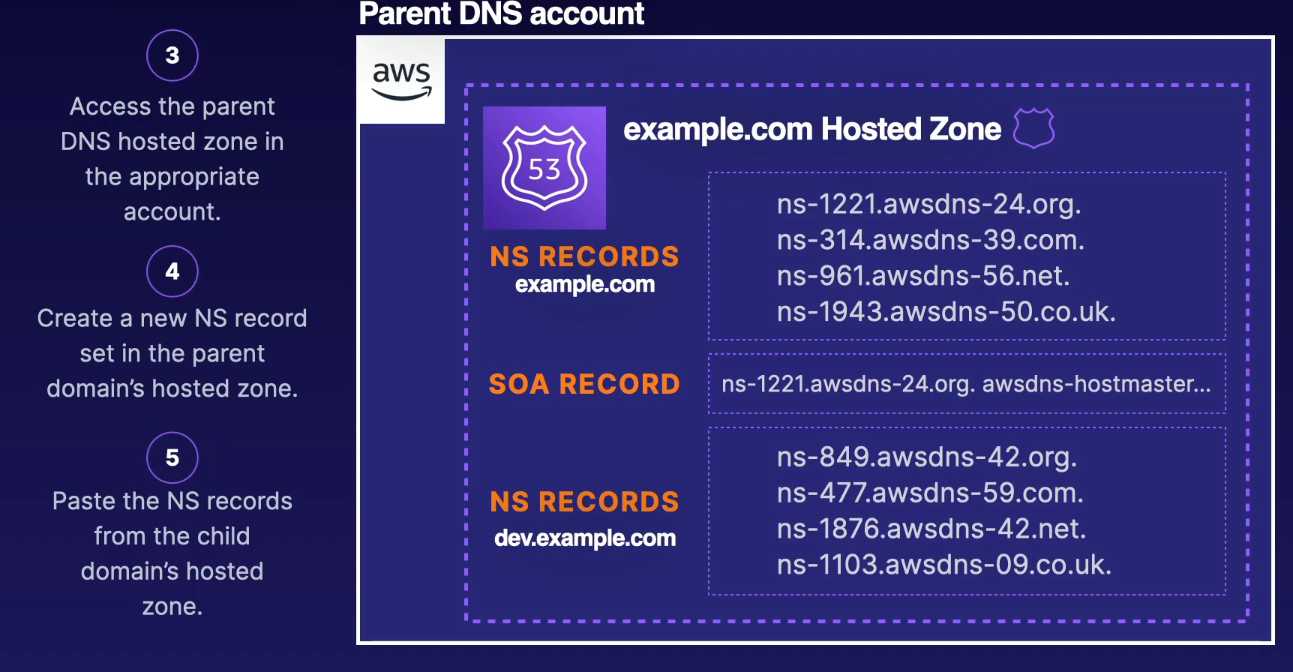Click the step 3 circle icon
1293x672 pixels.
click(172, 55)
